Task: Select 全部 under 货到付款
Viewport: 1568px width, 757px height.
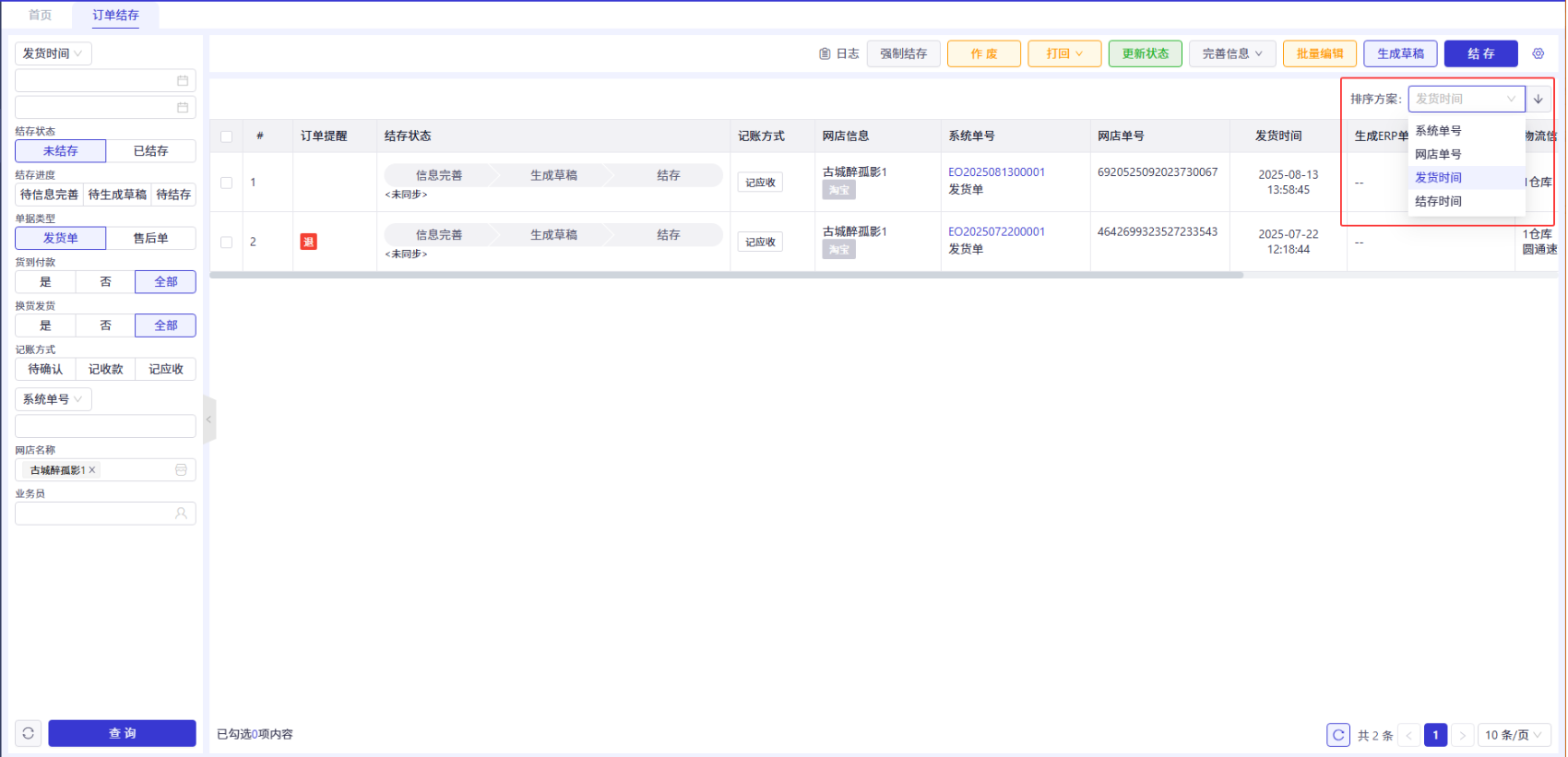Action: [166, 282]
